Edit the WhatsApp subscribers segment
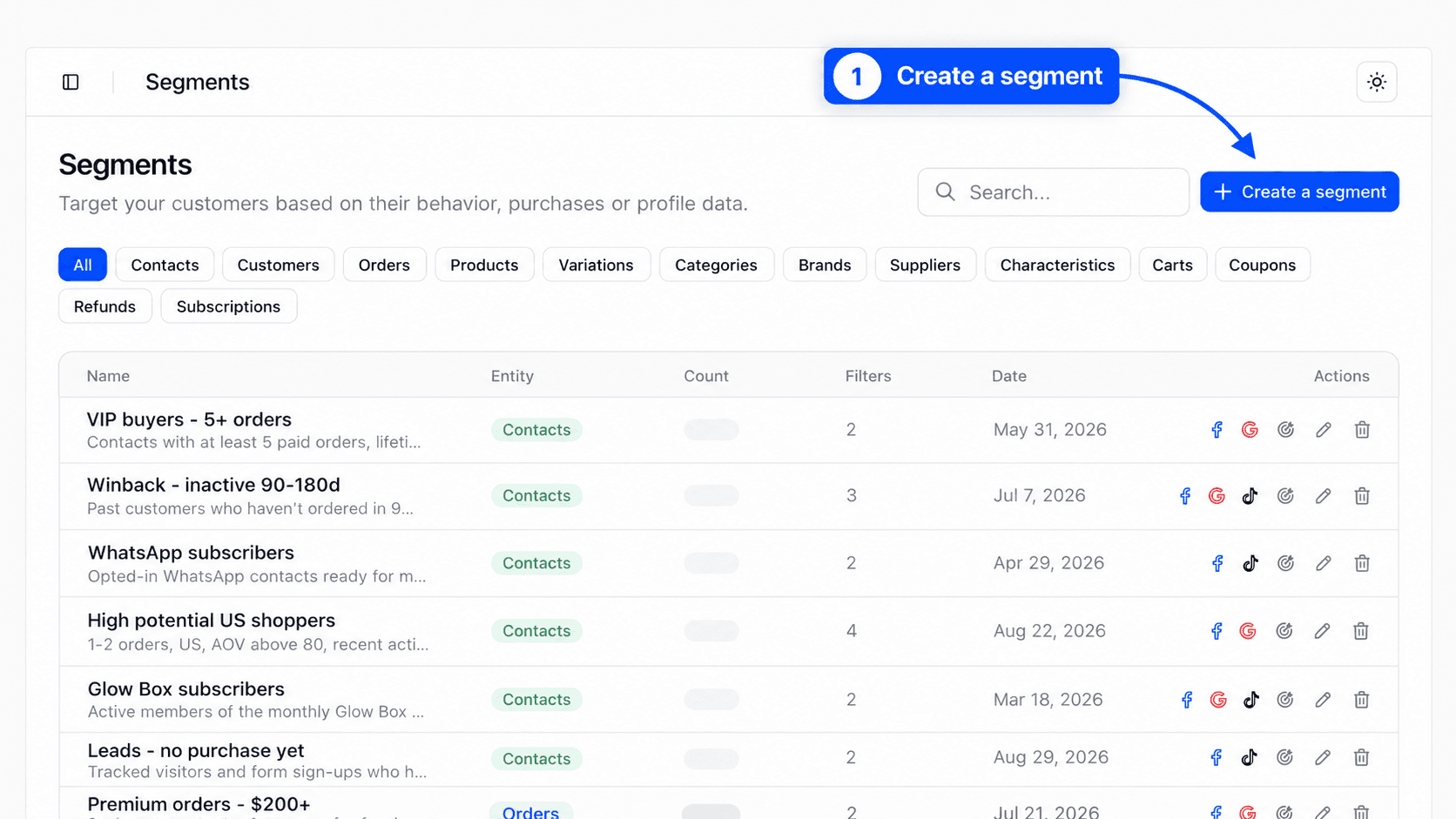The height and width of the screenshot is (819, 1456). [1324, 563]
